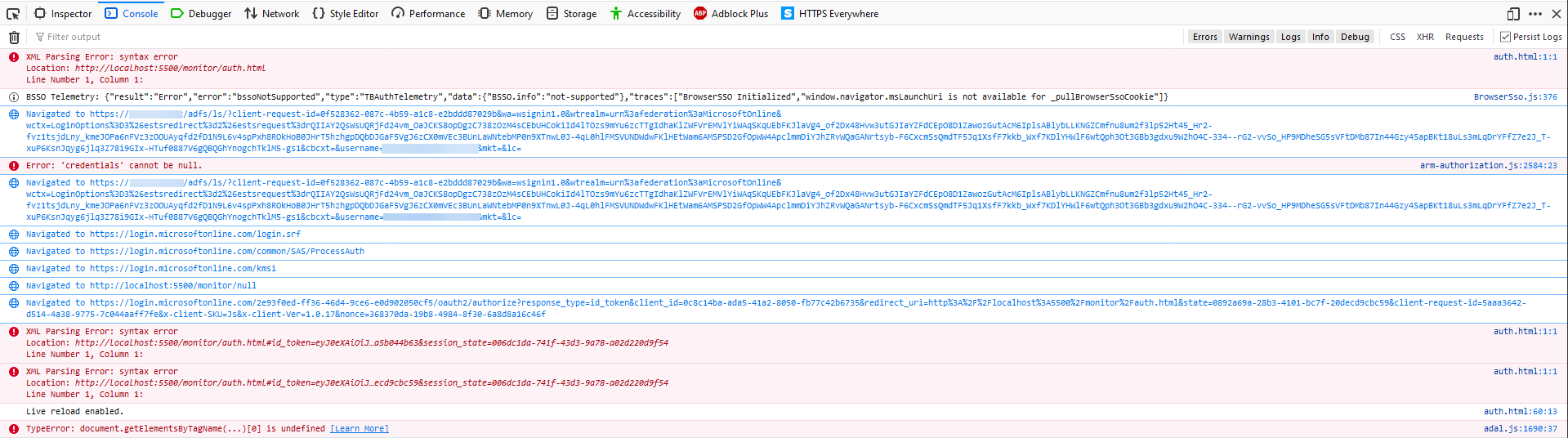Open source link BrowserSso.js:376
1568x438 pixels.
[1516, 97]
